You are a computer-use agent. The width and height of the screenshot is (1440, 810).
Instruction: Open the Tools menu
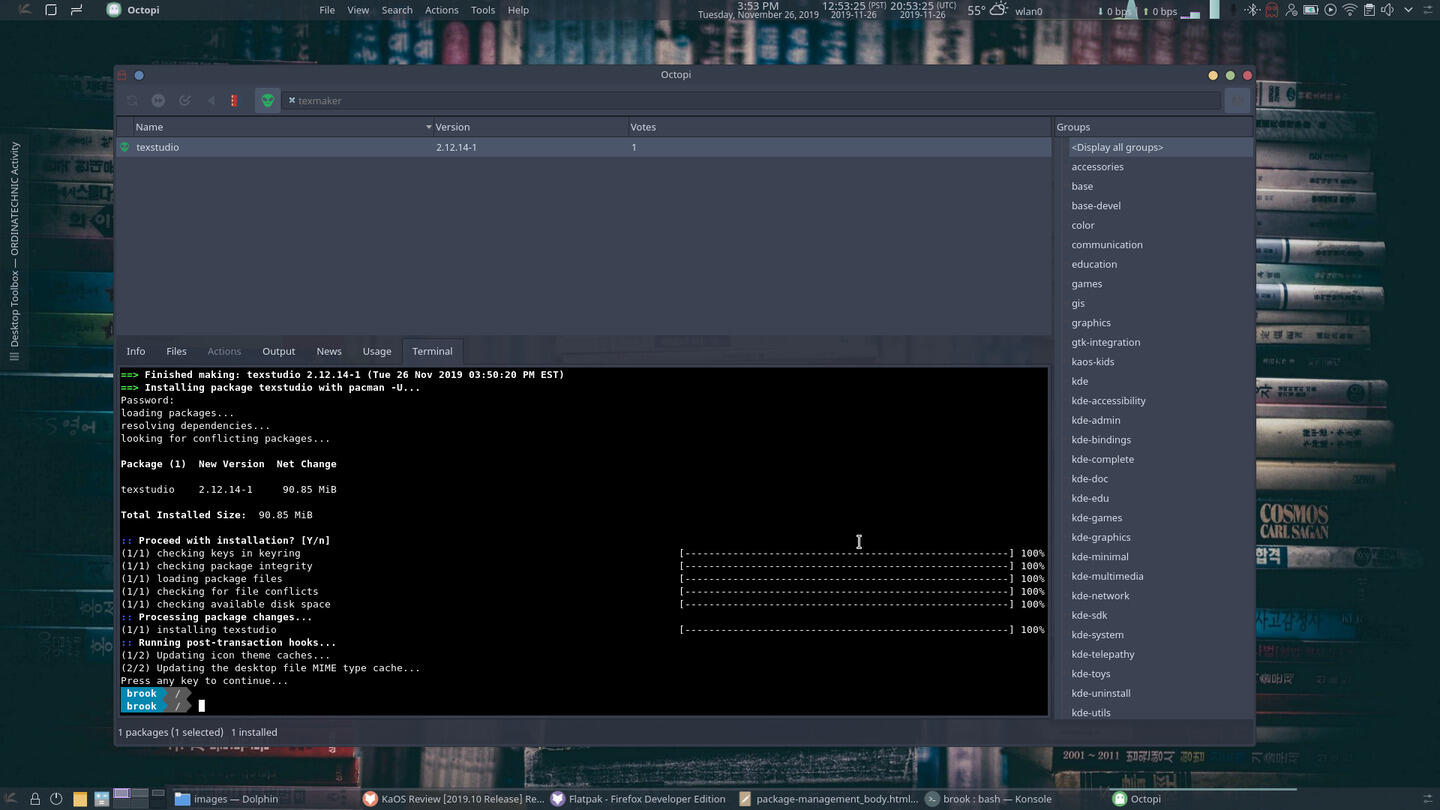(483, 10)
